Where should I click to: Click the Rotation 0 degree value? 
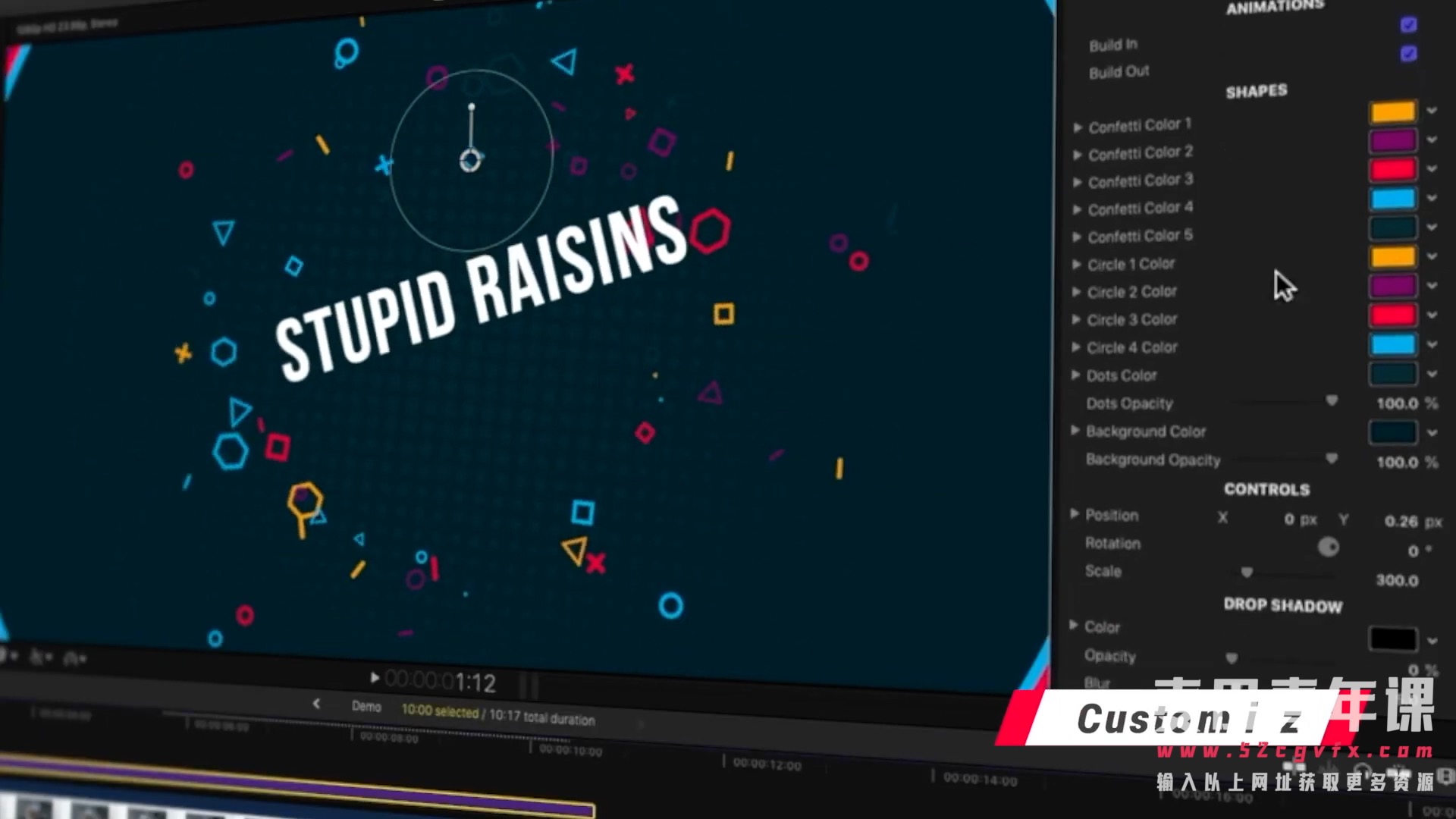(1414, 551)
